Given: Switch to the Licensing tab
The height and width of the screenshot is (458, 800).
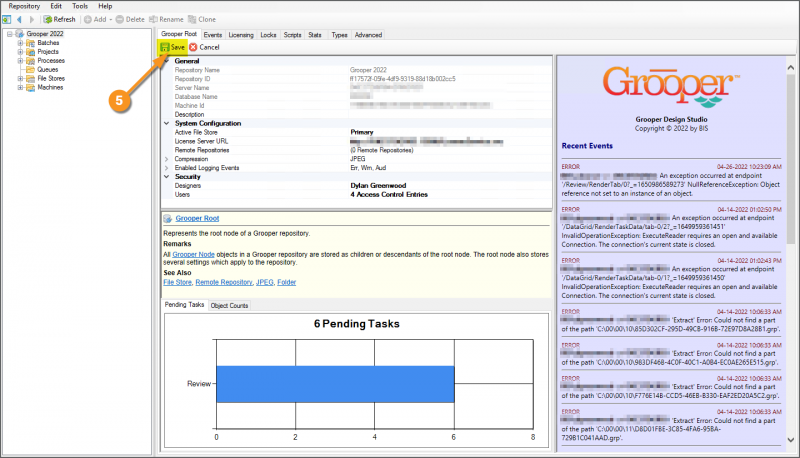Looking at the screenshot, I should 241,35.
